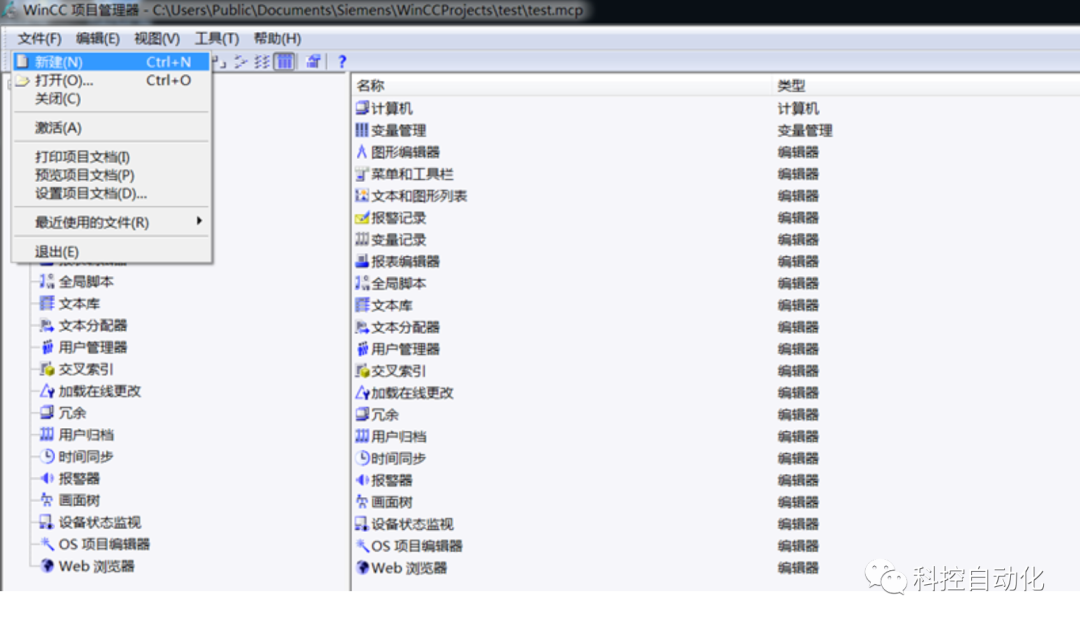Viewport: 1080px width, 626px height.
Task: Click the 菜单和工具栏 icon in the list
Action: click(362, 174)
